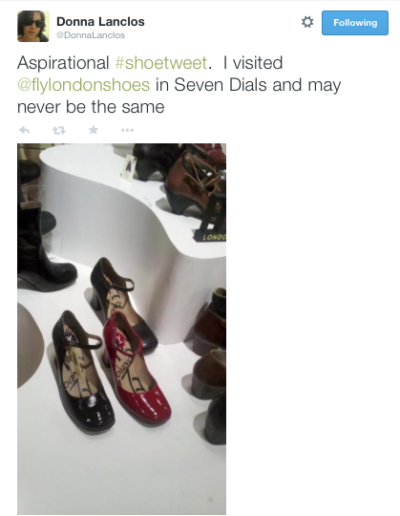400x516 pixels.
Task: Click the @DonnaLanclos handle
Action: point(91,35)
